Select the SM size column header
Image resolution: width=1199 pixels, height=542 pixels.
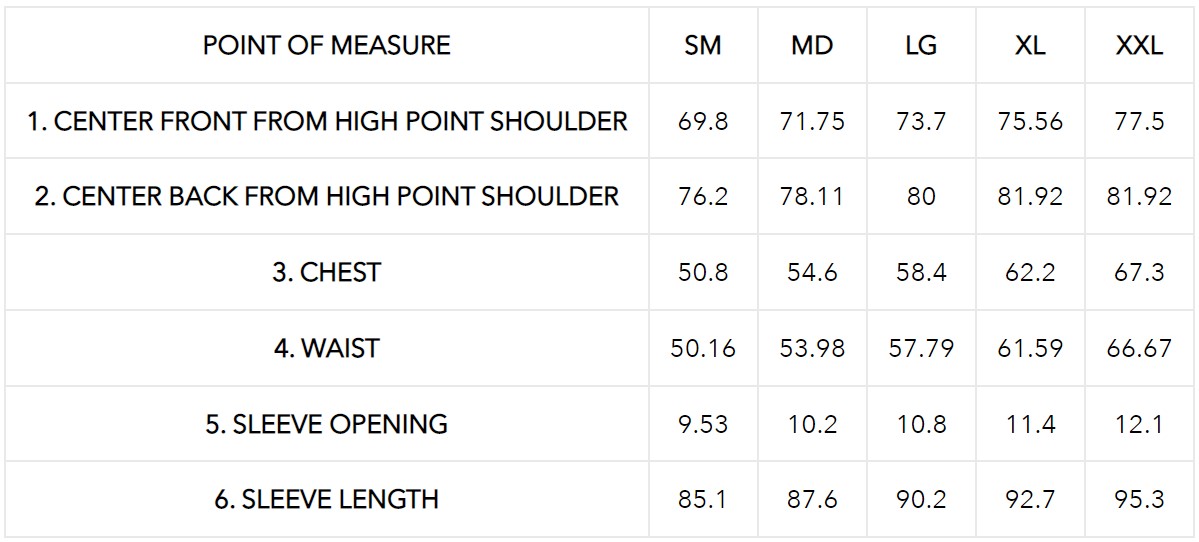pyautogui.click(x=702, y=46)
